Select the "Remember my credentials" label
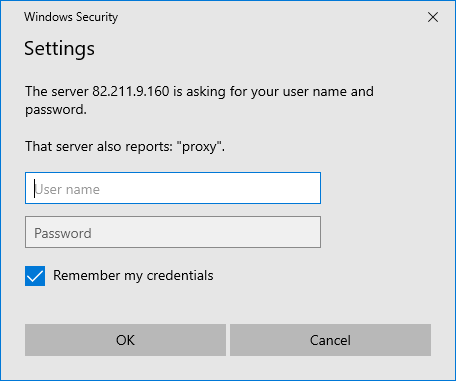Viewport: 456px width, 381px height. (x=133, y=276)
